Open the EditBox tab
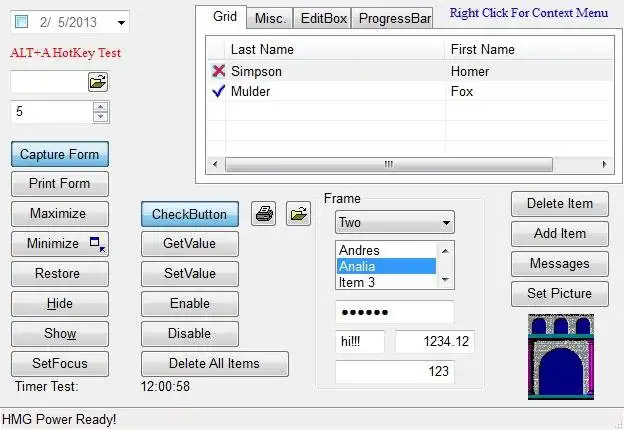Viewport: 624px width, 430px height. (x=323, y=18)
